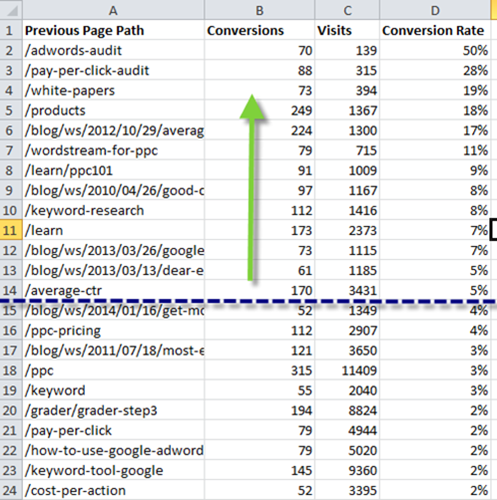Select the /blog/ws/2012/10/29/averag cell

pos(113,130)
